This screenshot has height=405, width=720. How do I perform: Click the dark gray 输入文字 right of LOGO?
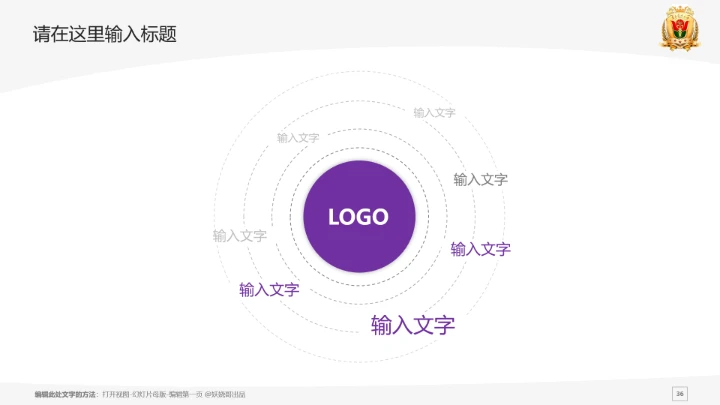tap(481, 180)
